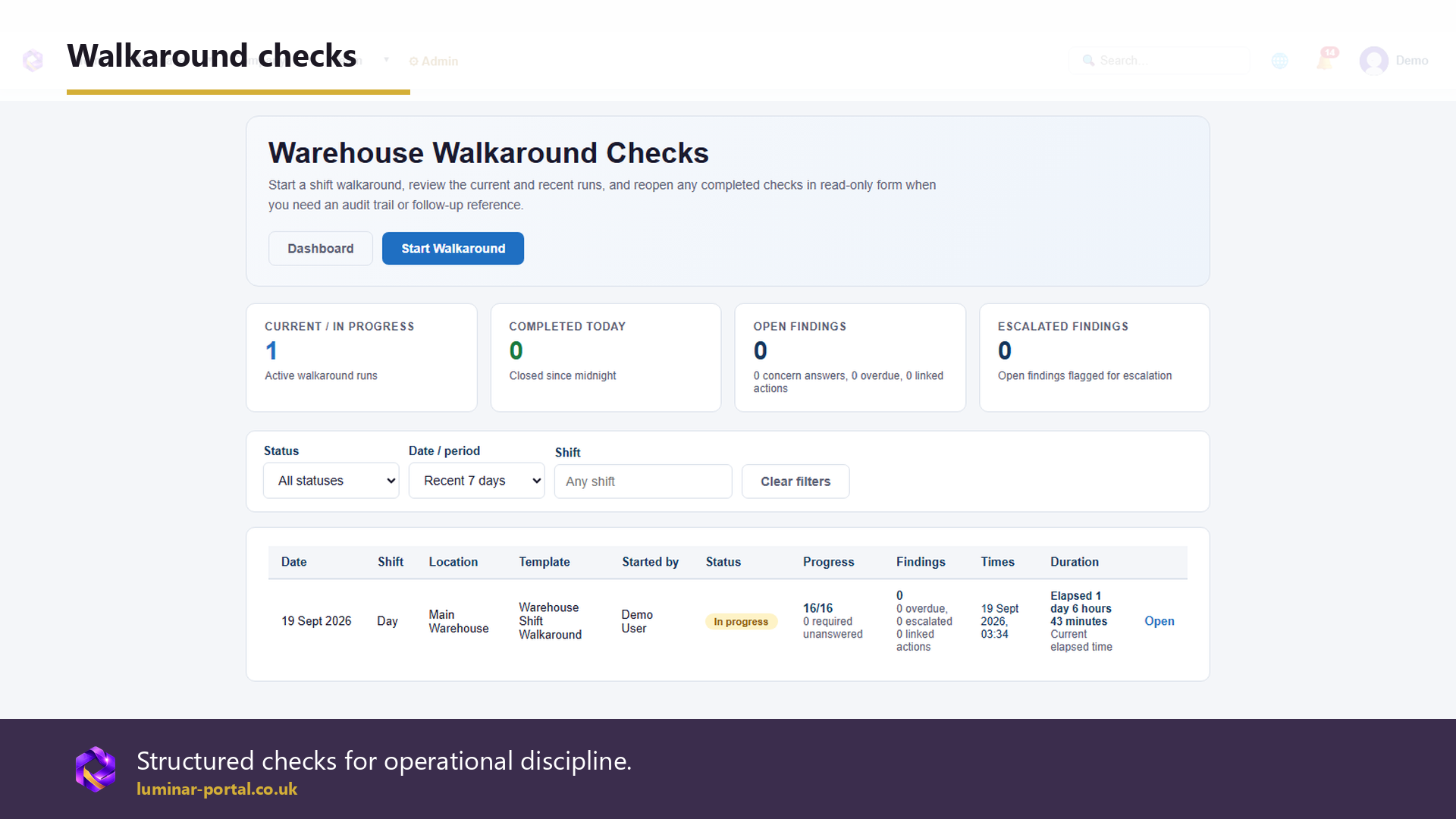Start a new walkaround
The width and height of the screenshot is (1456, 819).
(453, 248)
